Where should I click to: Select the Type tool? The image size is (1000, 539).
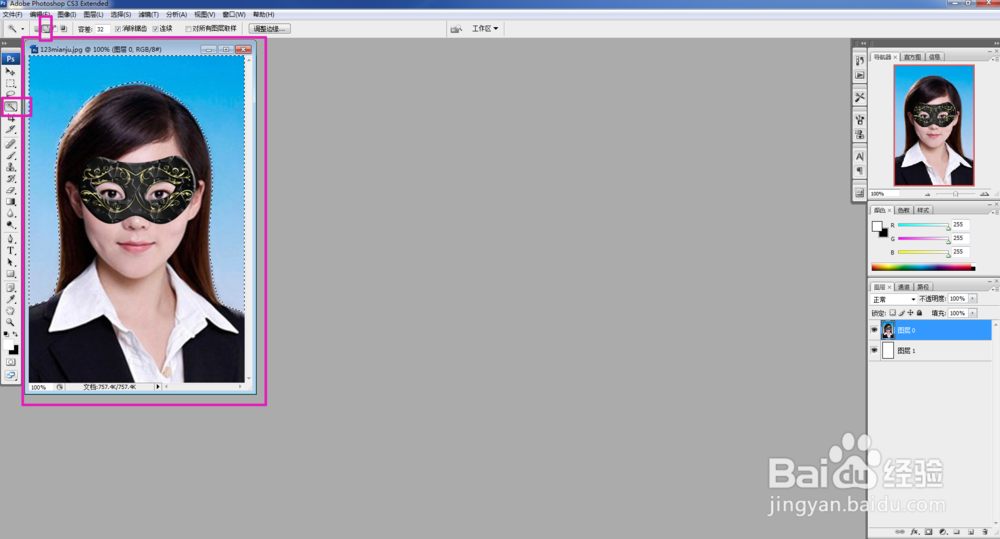click(10, 251)
